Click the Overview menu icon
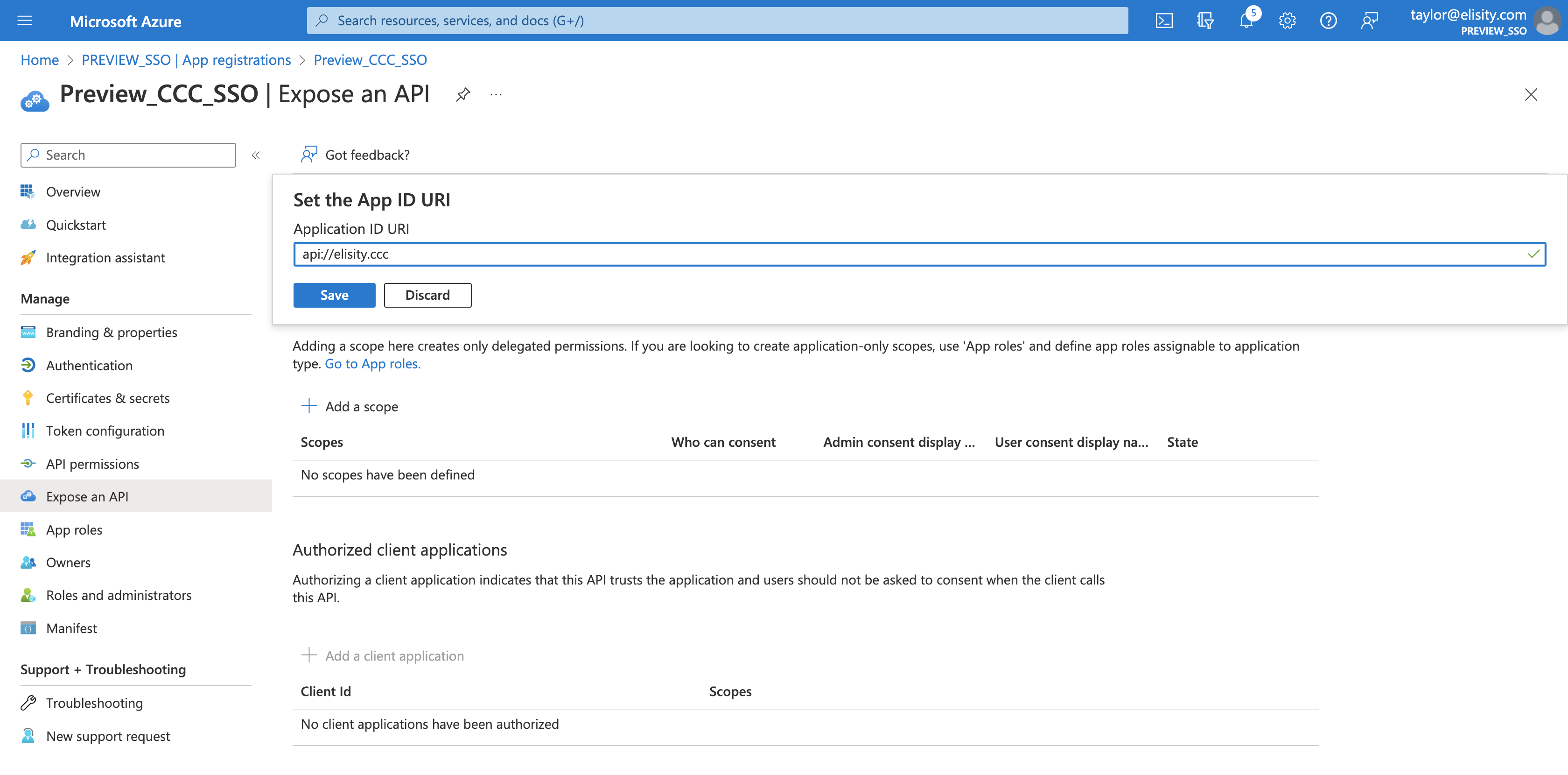This screenshot has width=1568, height=775. (x=28, y=192)
